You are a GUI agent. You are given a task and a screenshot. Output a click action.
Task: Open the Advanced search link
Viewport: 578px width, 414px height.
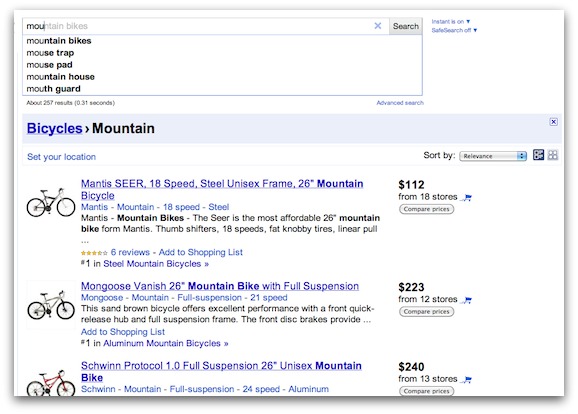click(400, 103)
